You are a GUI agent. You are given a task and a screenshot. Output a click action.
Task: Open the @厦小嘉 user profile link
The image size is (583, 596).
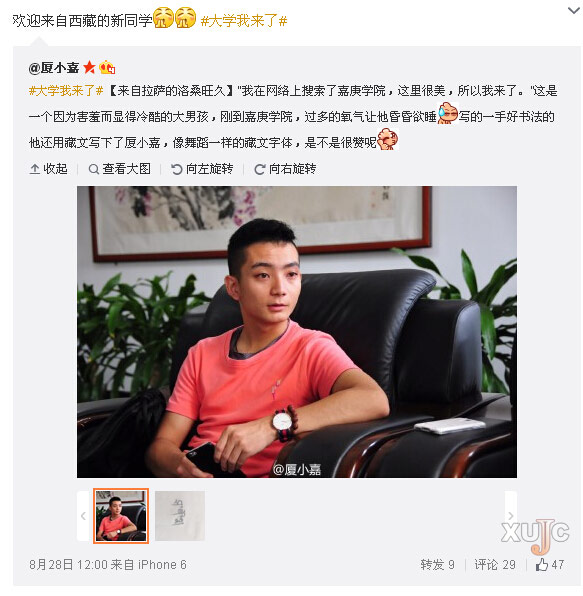coord(54,68)
